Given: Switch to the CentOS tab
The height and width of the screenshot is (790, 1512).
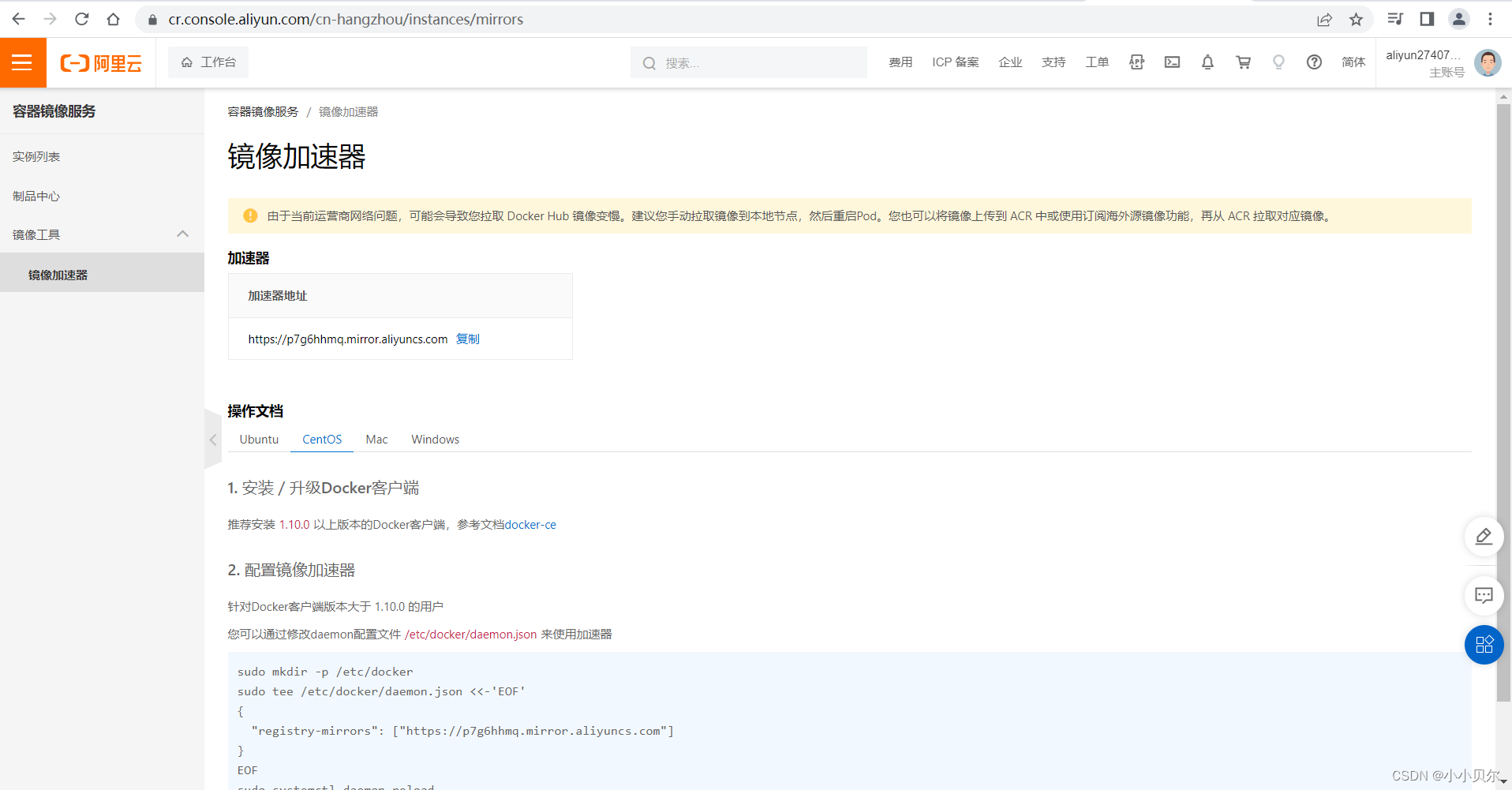Looking at the screenshot, I should 322,440.
